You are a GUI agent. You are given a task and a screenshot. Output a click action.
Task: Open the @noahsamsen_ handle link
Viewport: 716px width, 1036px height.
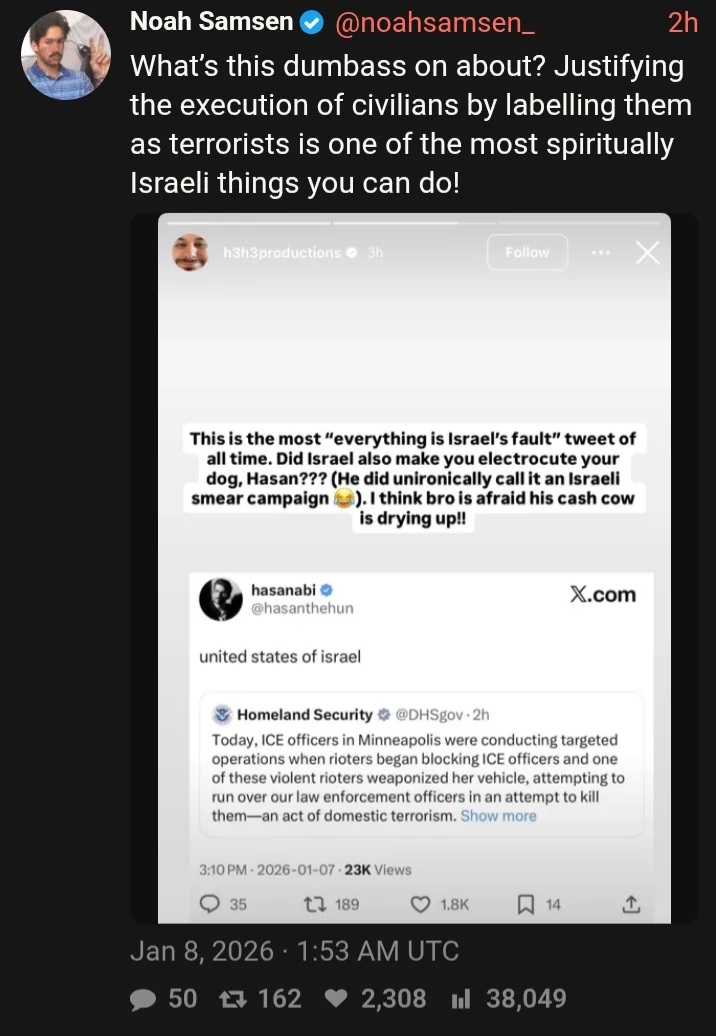pyautogui.click(x=440, y=23)
